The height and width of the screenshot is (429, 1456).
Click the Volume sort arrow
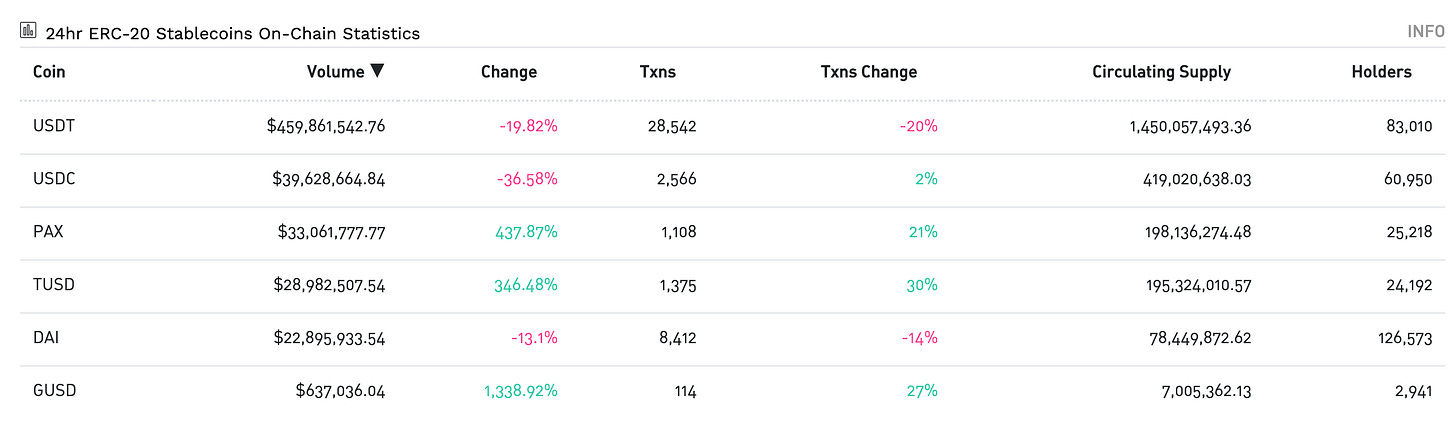click(377, 71)
